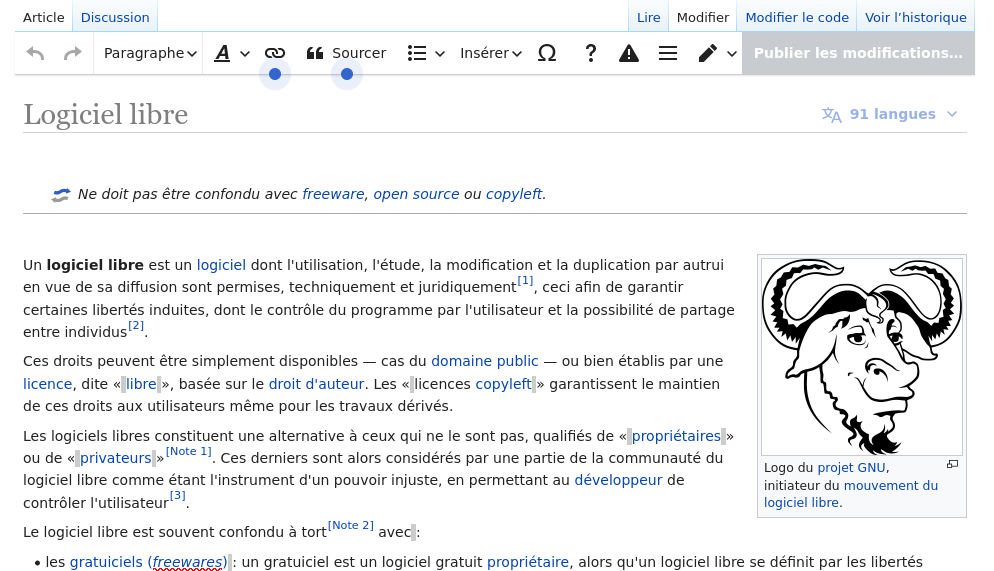Select the Modifier tab
Image resolution: width=994 pixels, height=571 pixels.
click(702, 17)
